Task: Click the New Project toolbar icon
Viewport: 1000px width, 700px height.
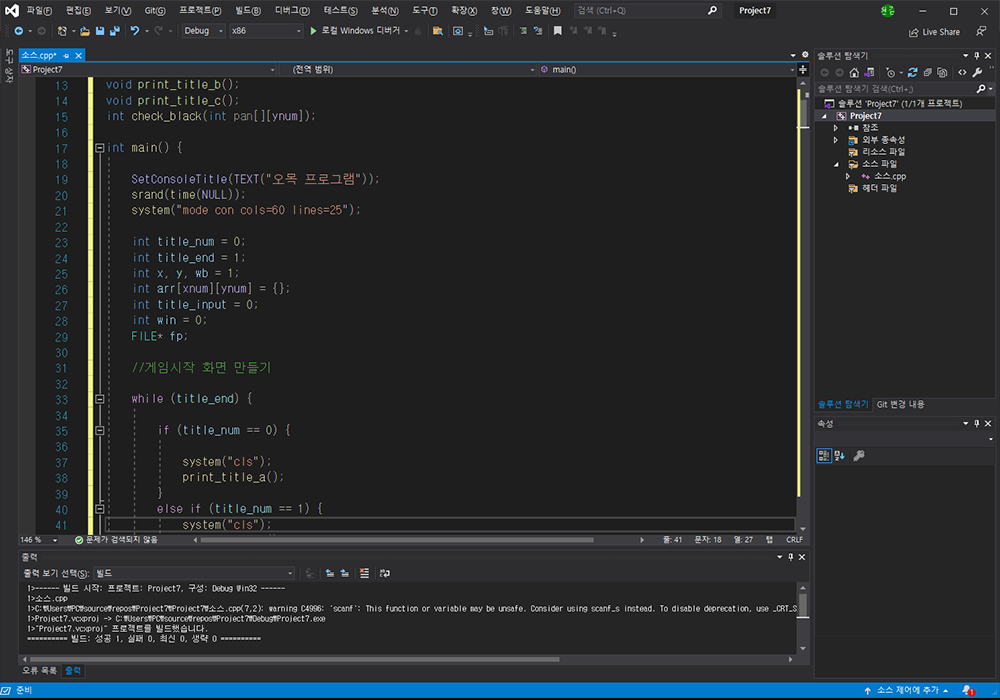Action: (62, 31)
